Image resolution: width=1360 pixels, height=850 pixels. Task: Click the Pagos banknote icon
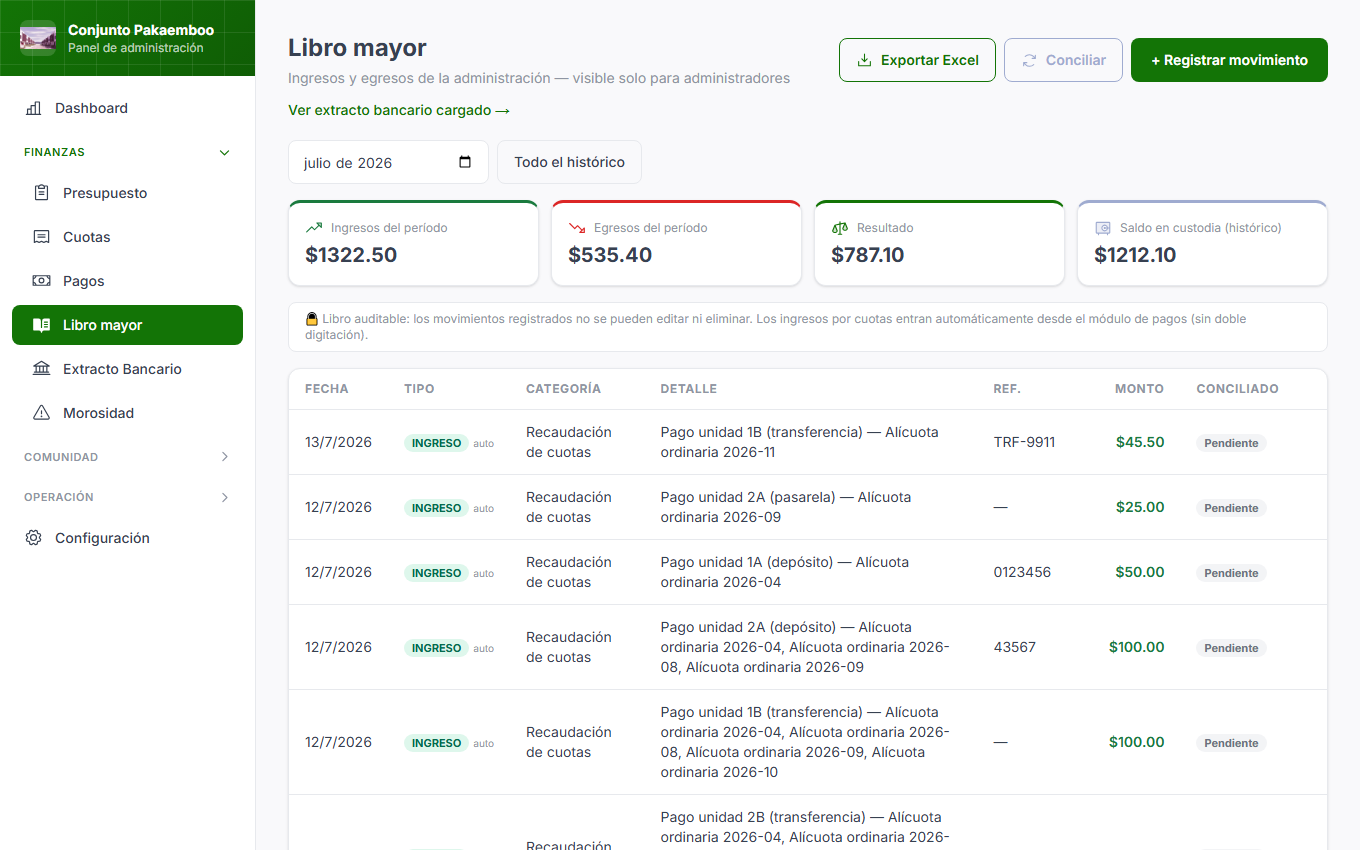click(x=41, y=281)
